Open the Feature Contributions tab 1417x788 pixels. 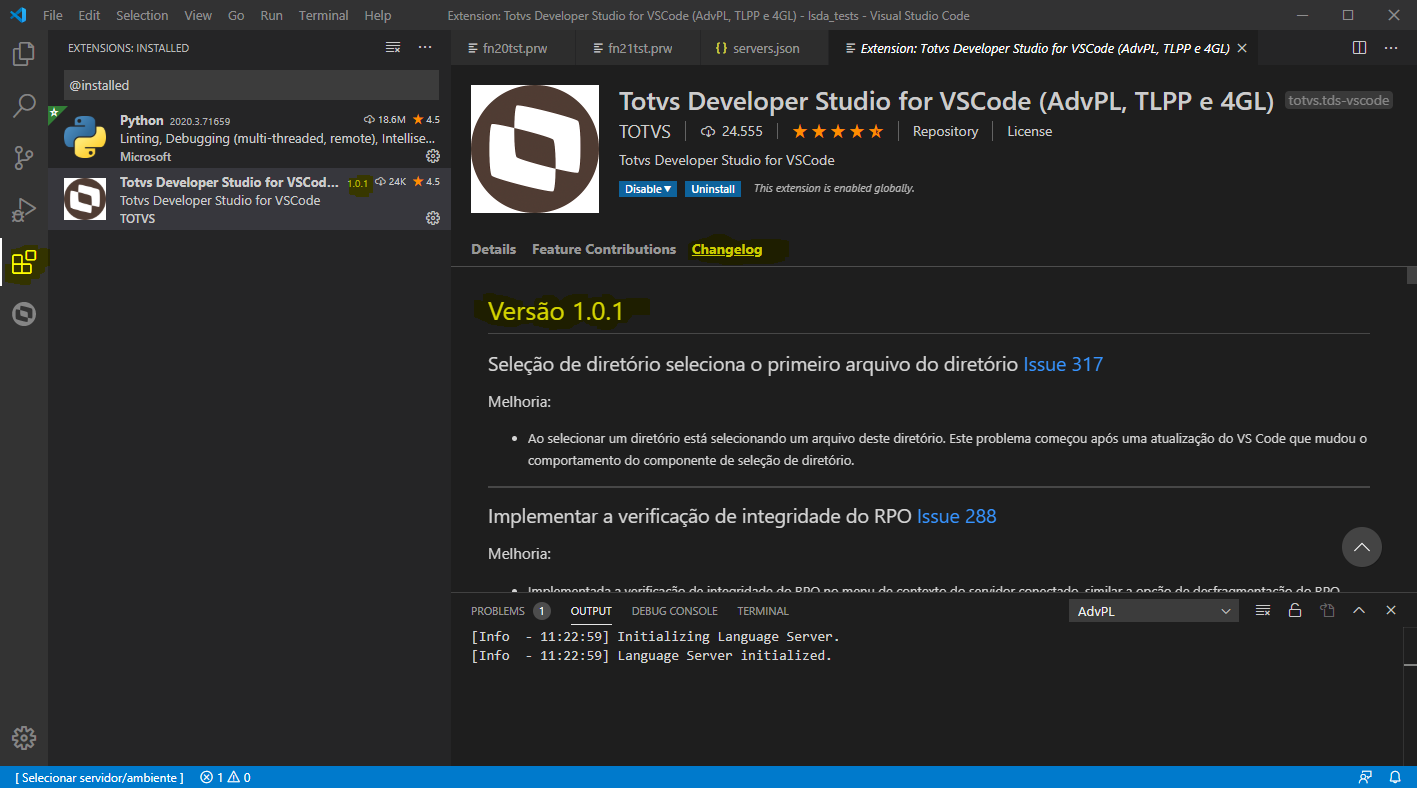604,249
